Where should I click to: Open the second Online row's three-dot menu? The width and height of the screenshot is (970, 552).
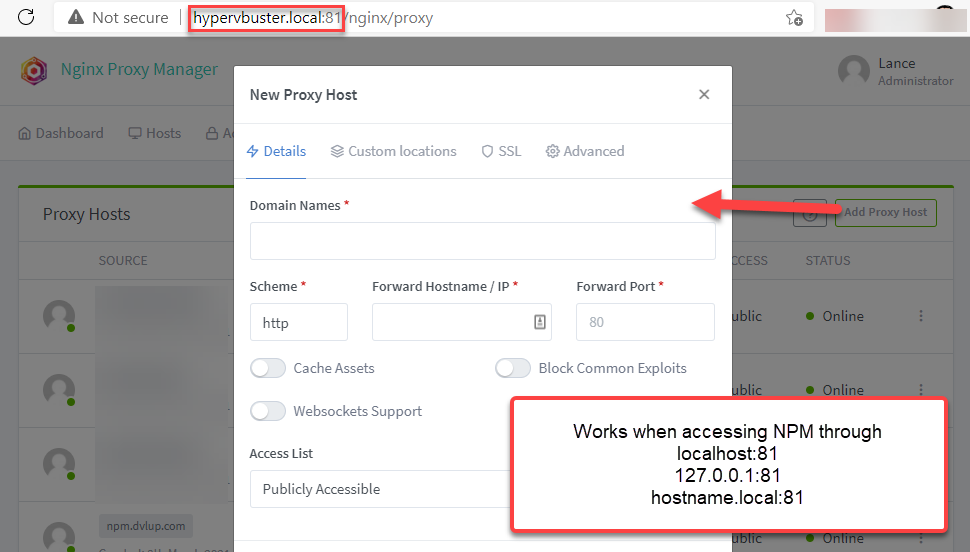[x=921, y=390]
